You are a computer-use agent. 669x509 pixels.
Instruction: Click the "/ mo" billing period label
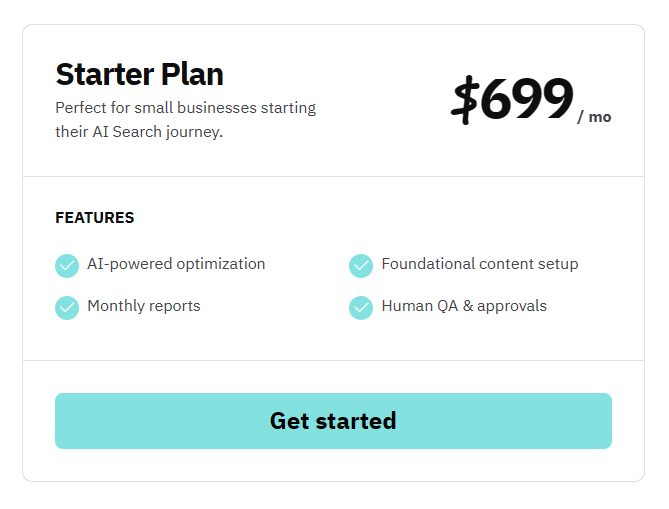(594, 117)
